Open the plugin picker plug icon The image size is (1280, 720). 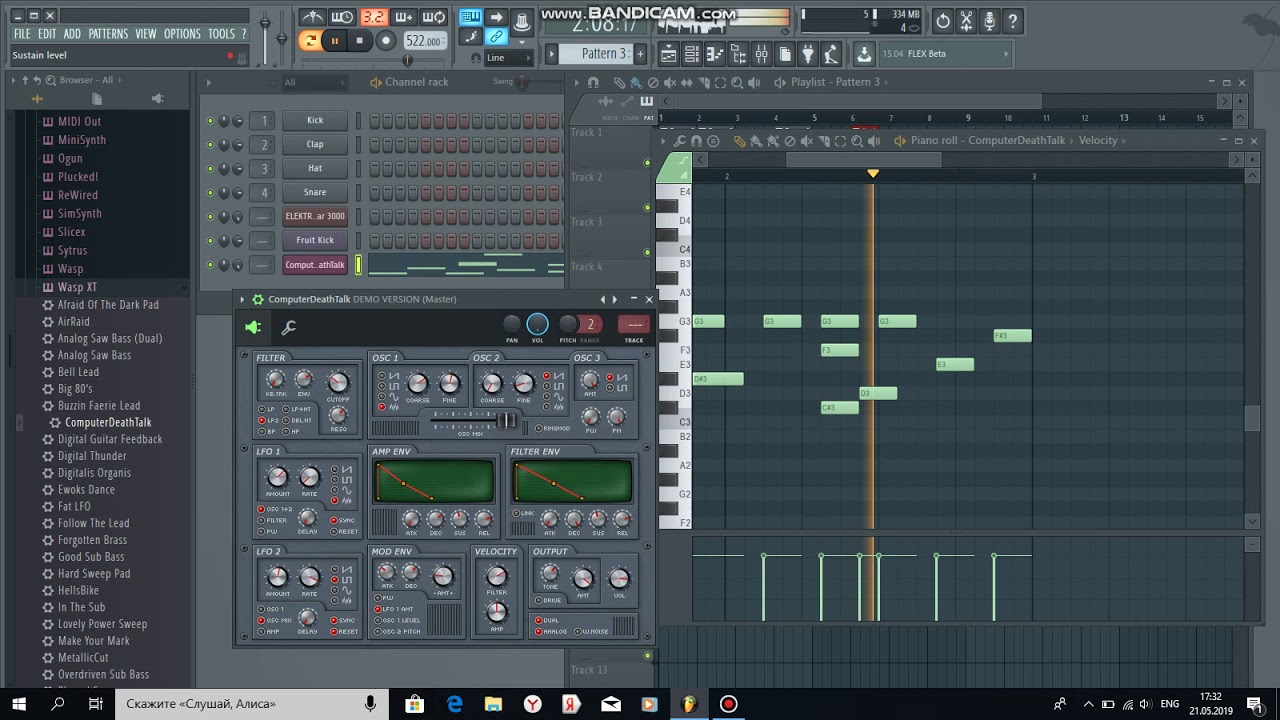[x=808, y=54]
